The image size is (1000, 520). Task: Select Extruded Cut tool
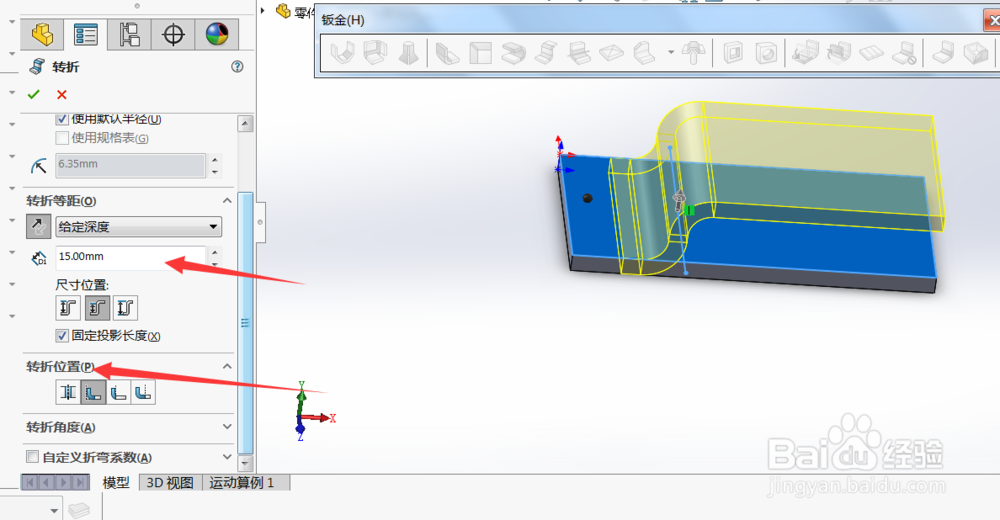733,53
